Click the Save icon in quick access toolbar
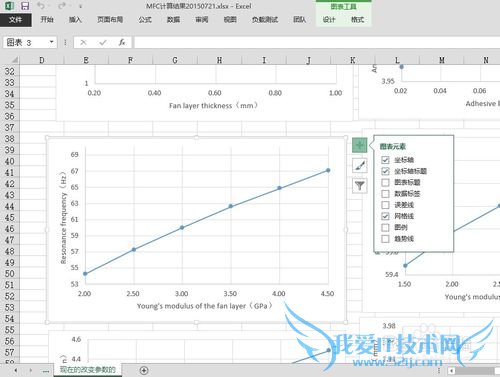This screenshot has height=377, width=500. click(x=25, y=6)
